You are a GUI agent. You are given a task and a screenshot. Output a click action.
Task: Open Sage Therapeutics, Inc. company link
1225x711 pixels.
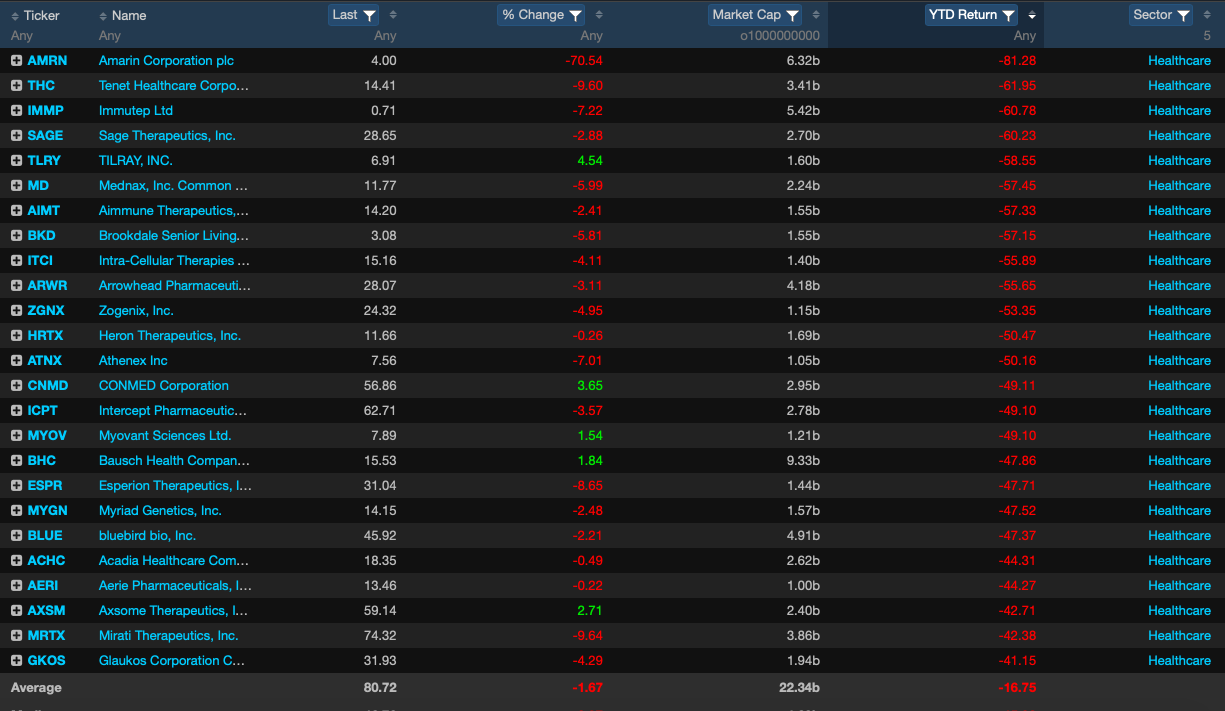point(167,136)
